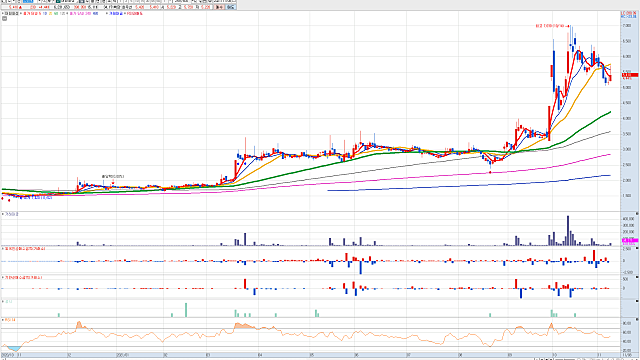The image size is (640, 360).
Task: Select the yellow 20-period moving average legend
Action: pos(51,13)
